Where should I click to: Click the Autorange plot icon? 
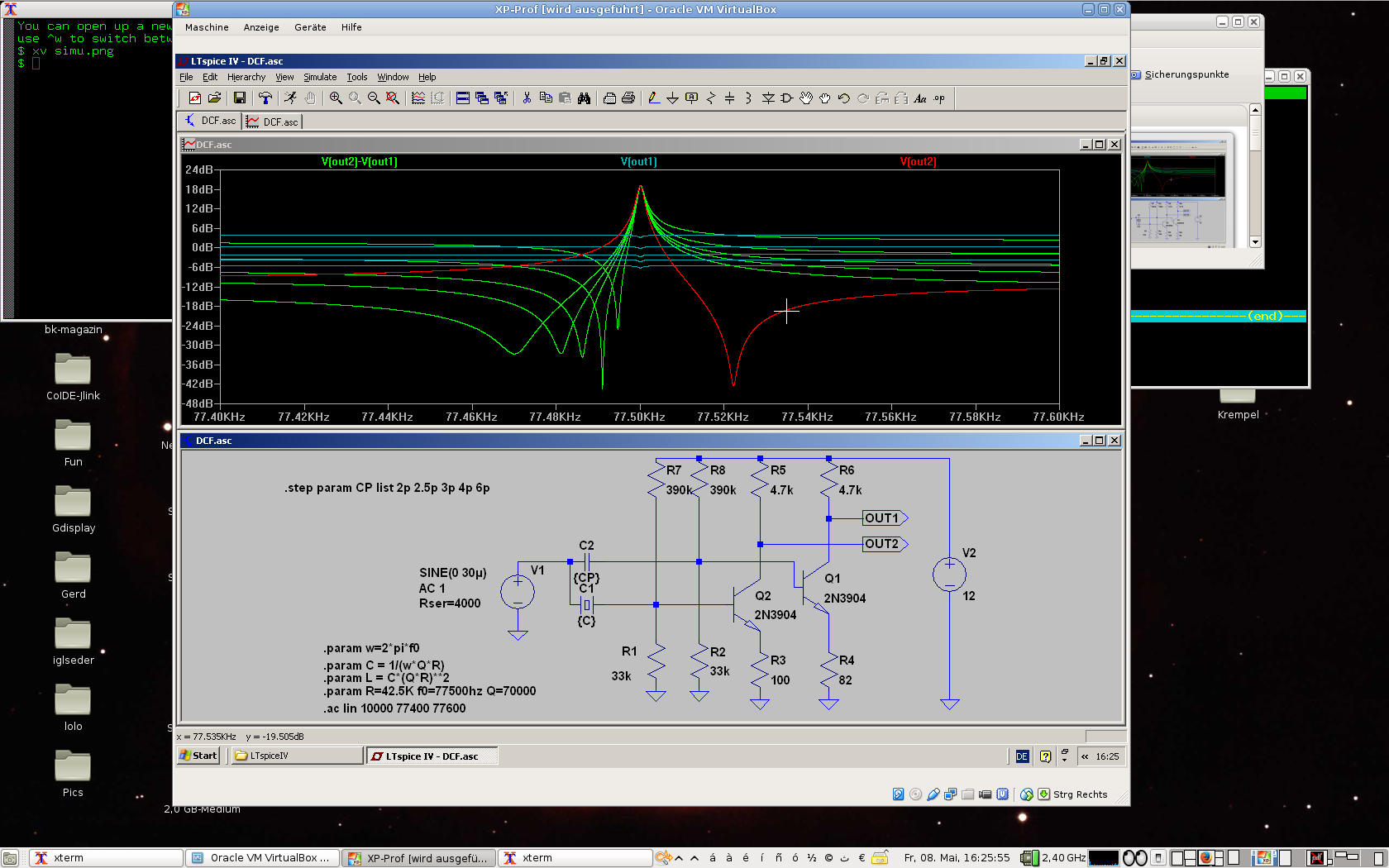(x=418, y=98)
